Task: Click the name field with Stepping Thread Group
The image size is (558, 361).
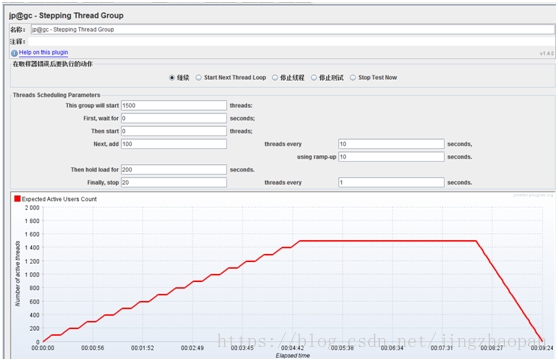Action: 293,30
